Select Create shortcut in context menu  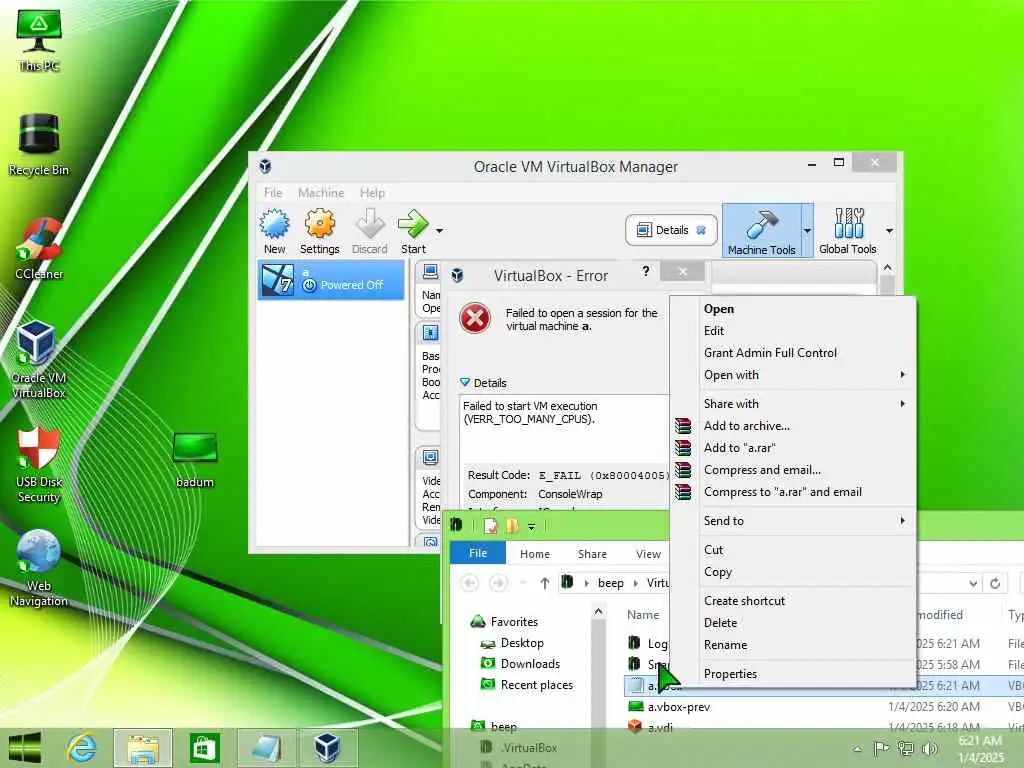pyautogui.click(x=794, y=601)
